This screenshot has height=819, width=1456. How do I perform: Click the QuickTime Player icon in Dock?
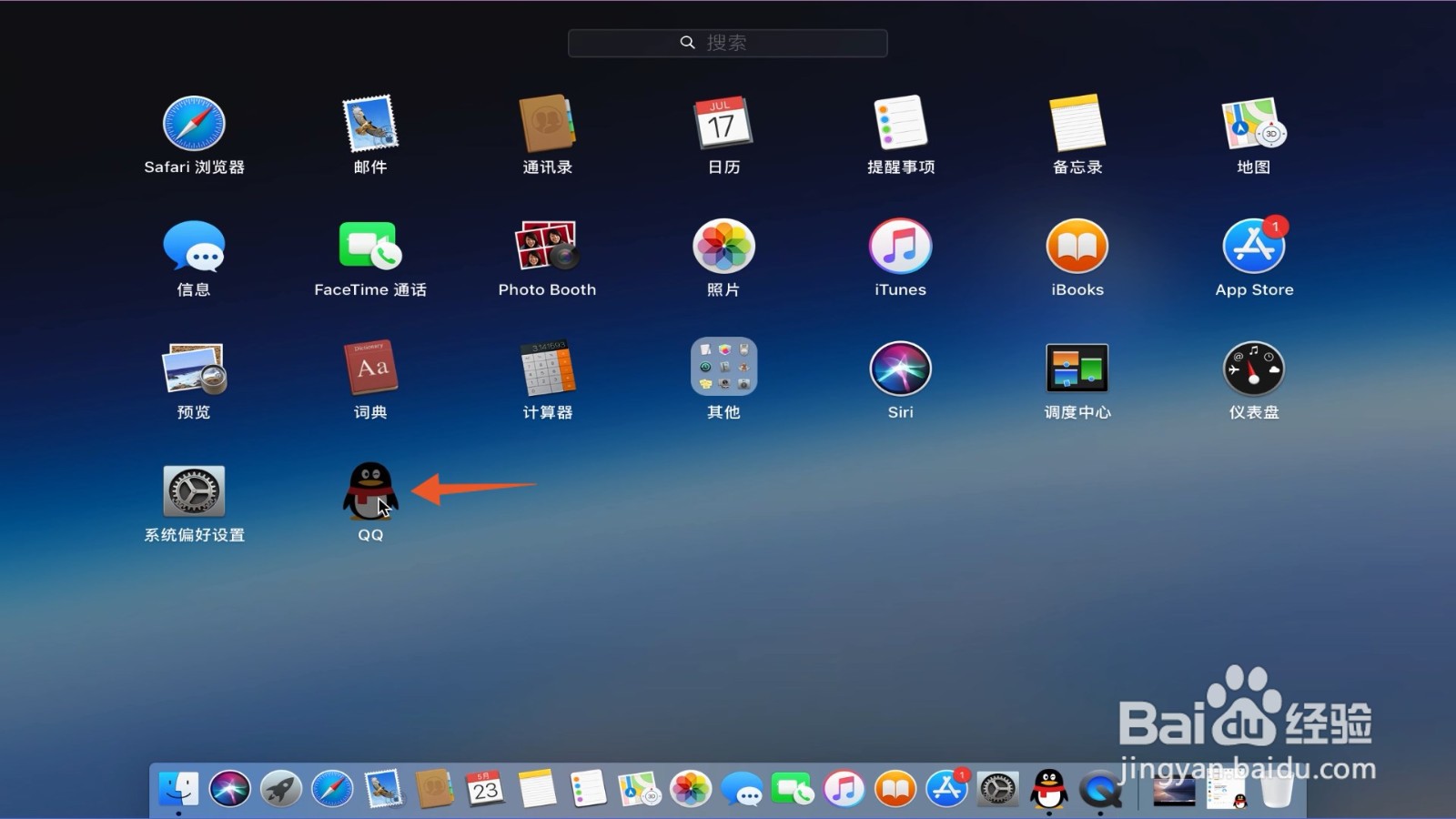coord(1100,788)
